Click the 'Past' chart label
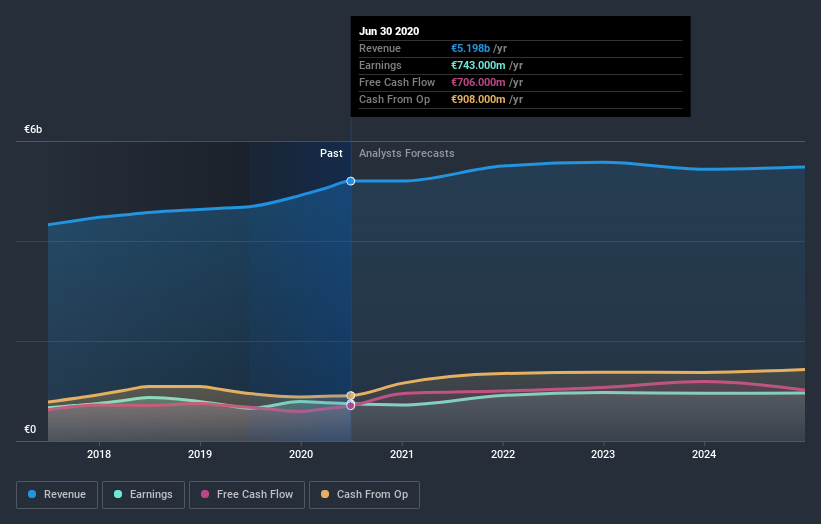This screenshot has width=821, height=524. point(331,153)
